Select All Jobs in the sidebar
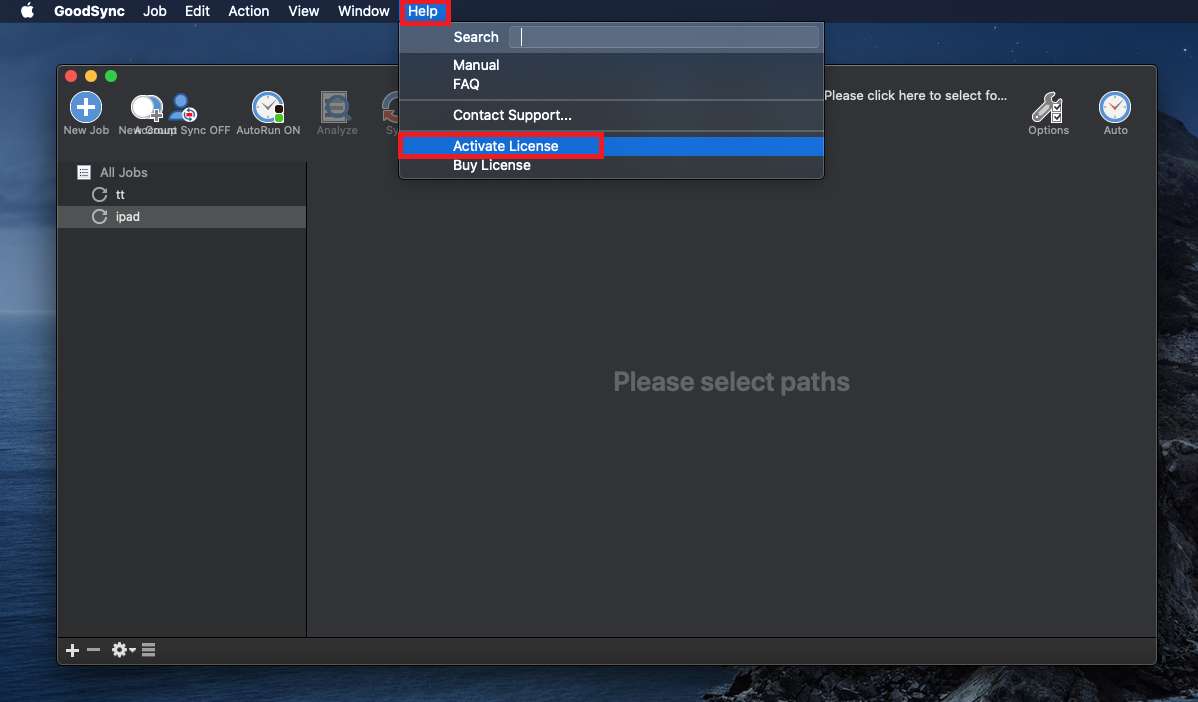 pyautogui.click(x=123, y=173)
